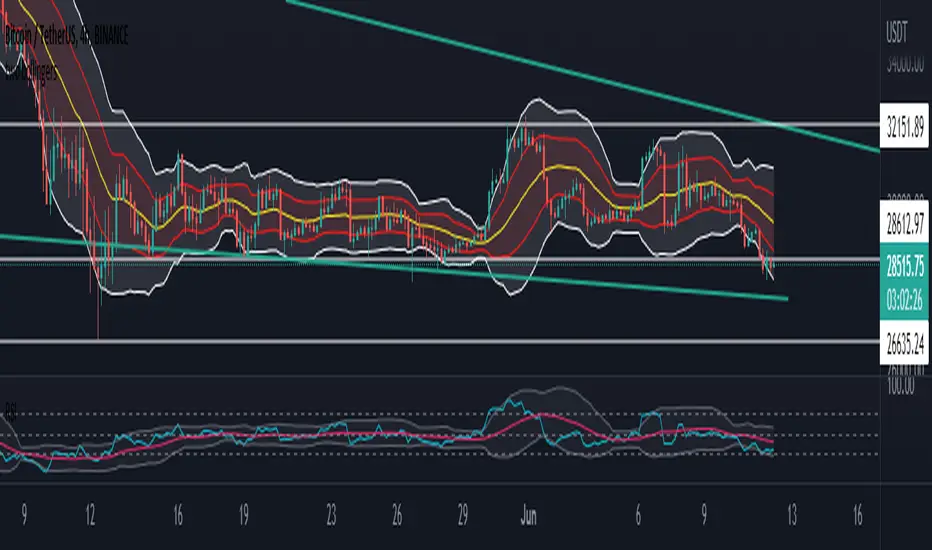The image size is (932, 550).
Task: Click the 6 date label on time axis
Action: tap(638, 516)
